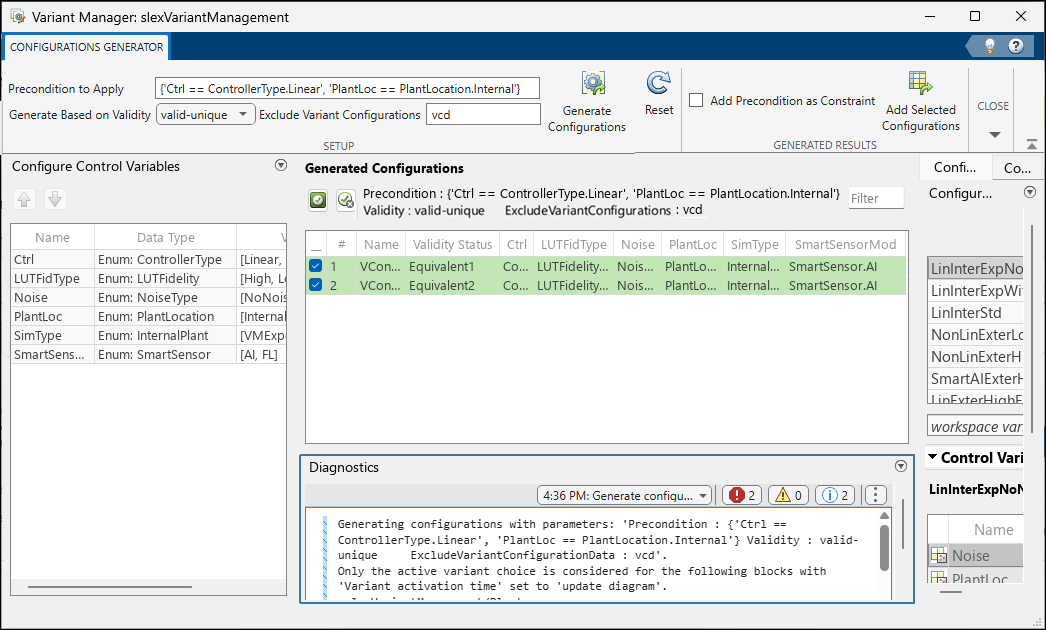Image resolution: width=1046 pixels, height=630 pixels.
Task: Show the 0 warnings in Diagnostics
Action: click(x=789, y=495)
